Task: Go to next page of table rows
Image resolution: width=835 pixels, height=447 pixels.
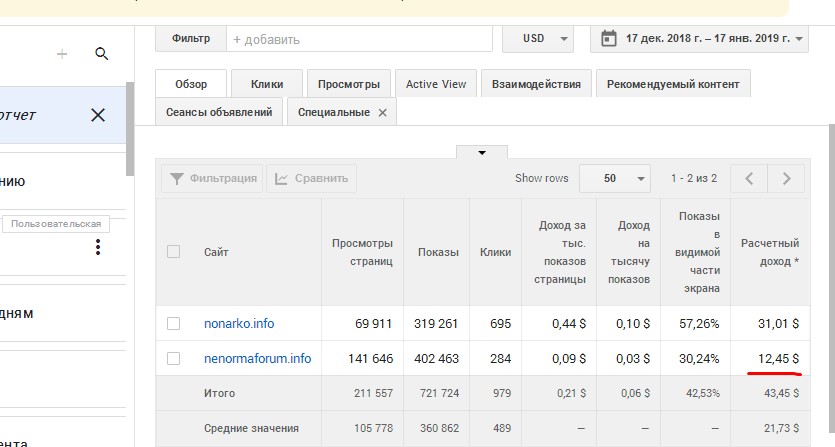Action: (787, 179)
